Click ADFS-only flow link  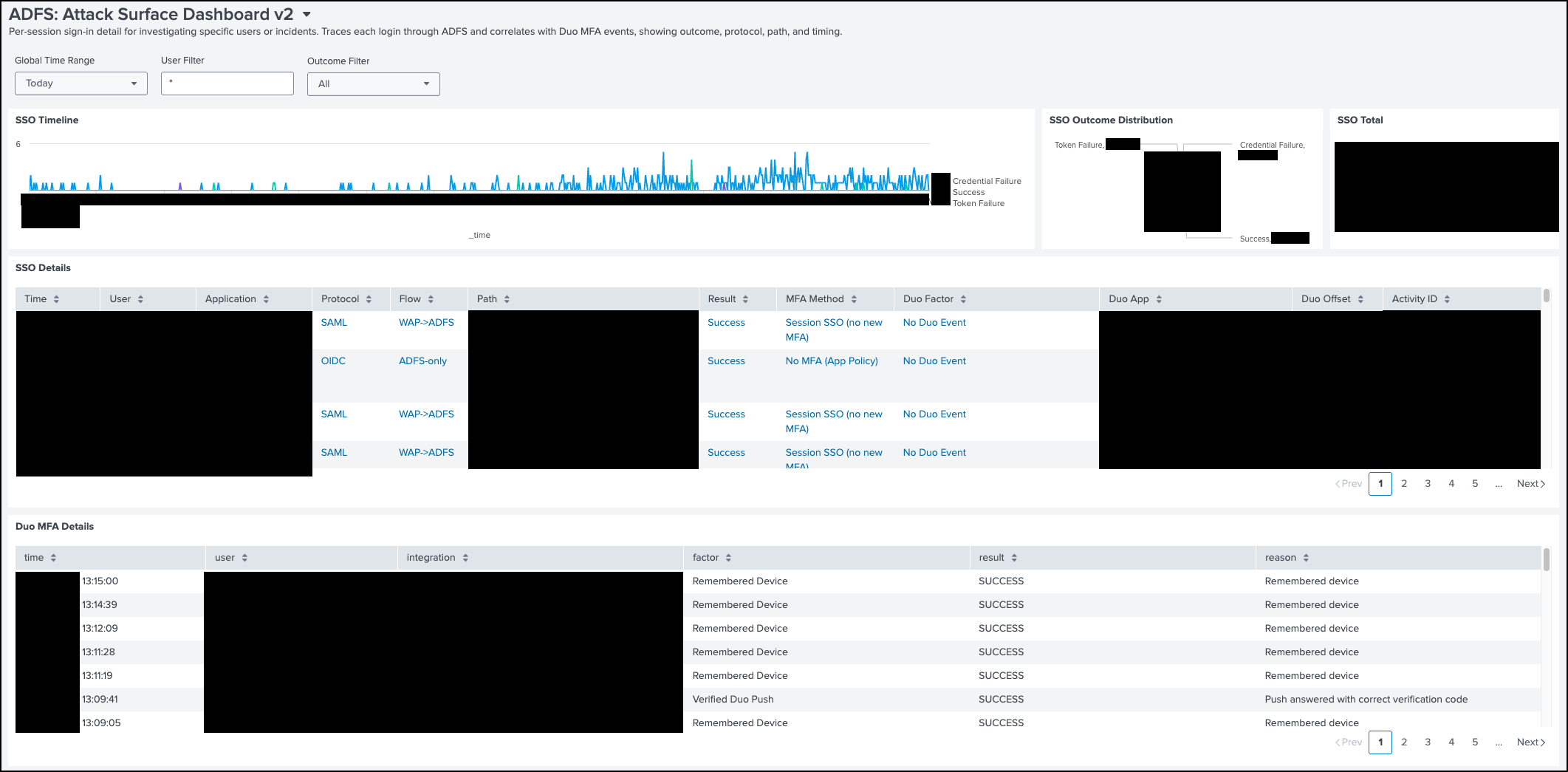tap(423, 361)
